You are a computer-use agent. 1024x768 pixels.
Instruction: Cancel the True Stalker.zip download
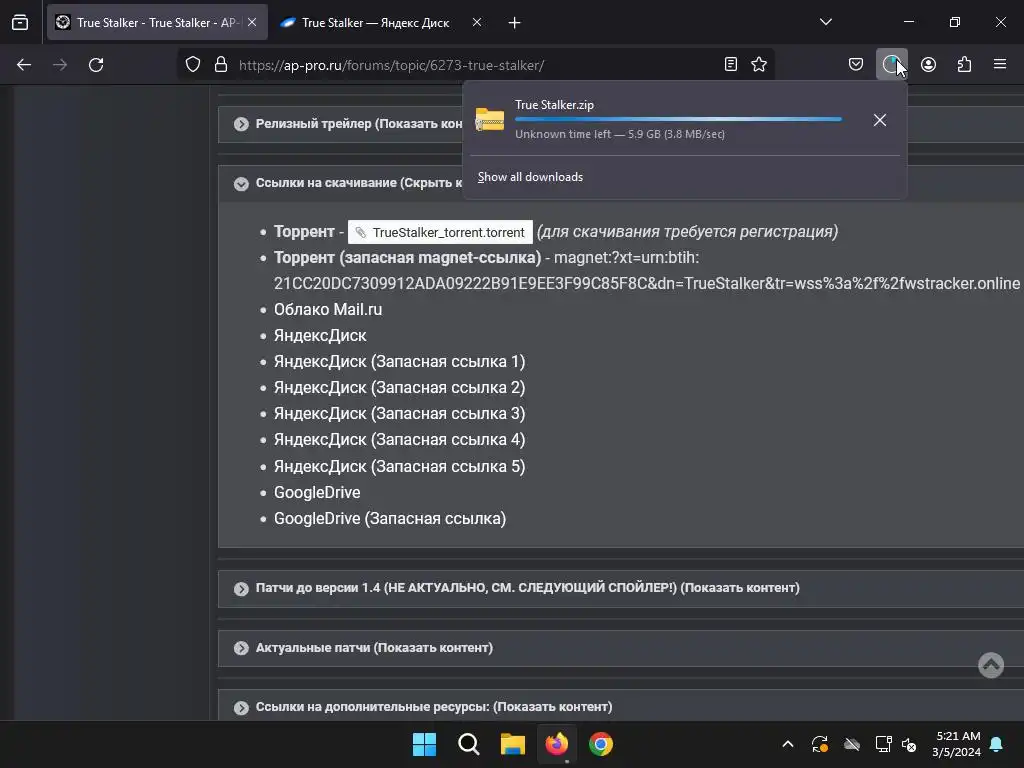tap(880, 120)
